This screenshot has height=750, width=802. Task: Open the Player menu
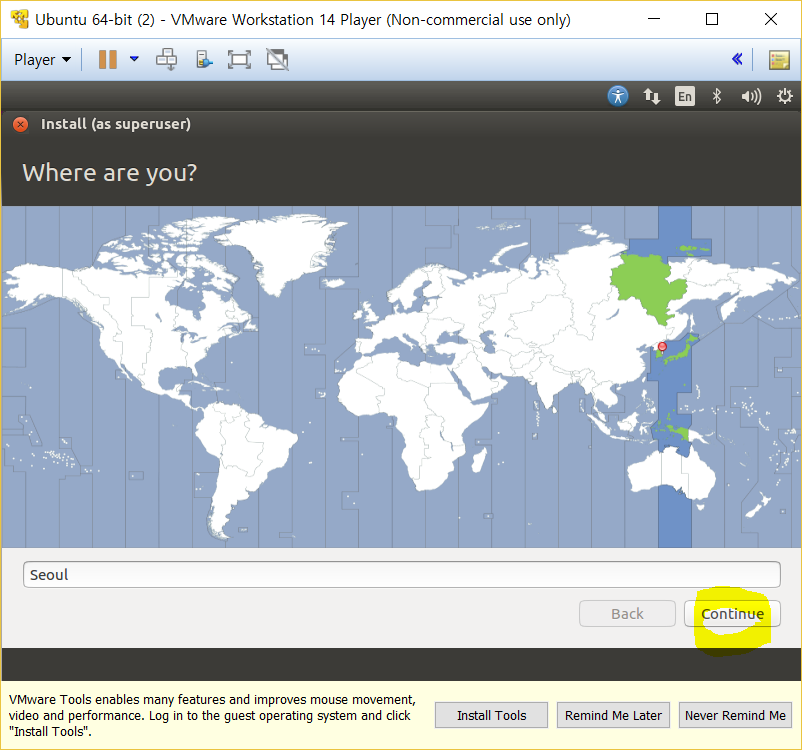point(42,60)
